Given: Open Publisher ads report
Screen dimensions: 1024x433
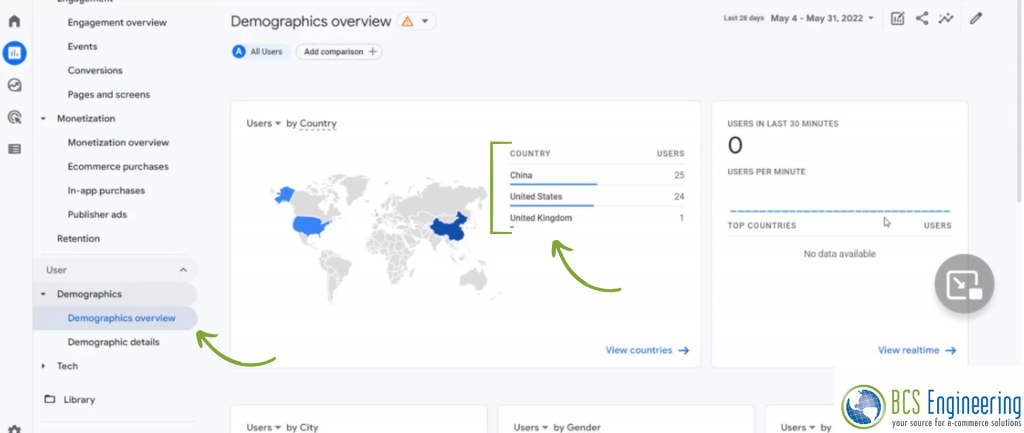Looking at the screenshot, I should coord(97,214).
